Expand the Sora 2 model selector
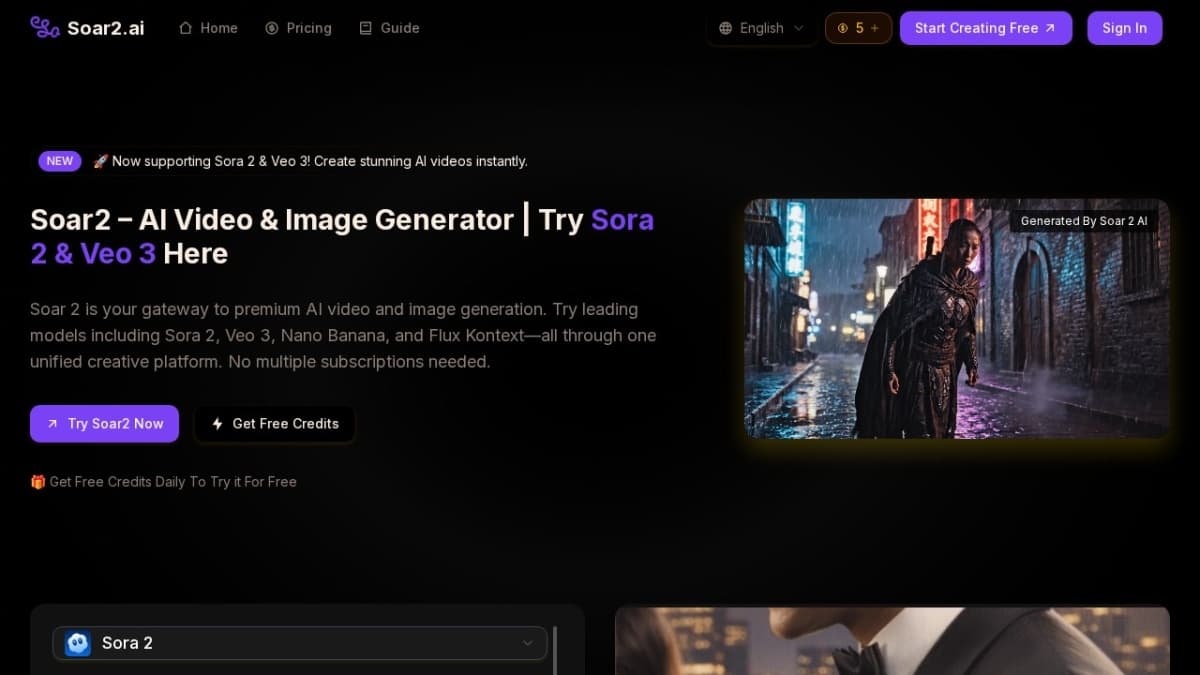 (299, 643)
